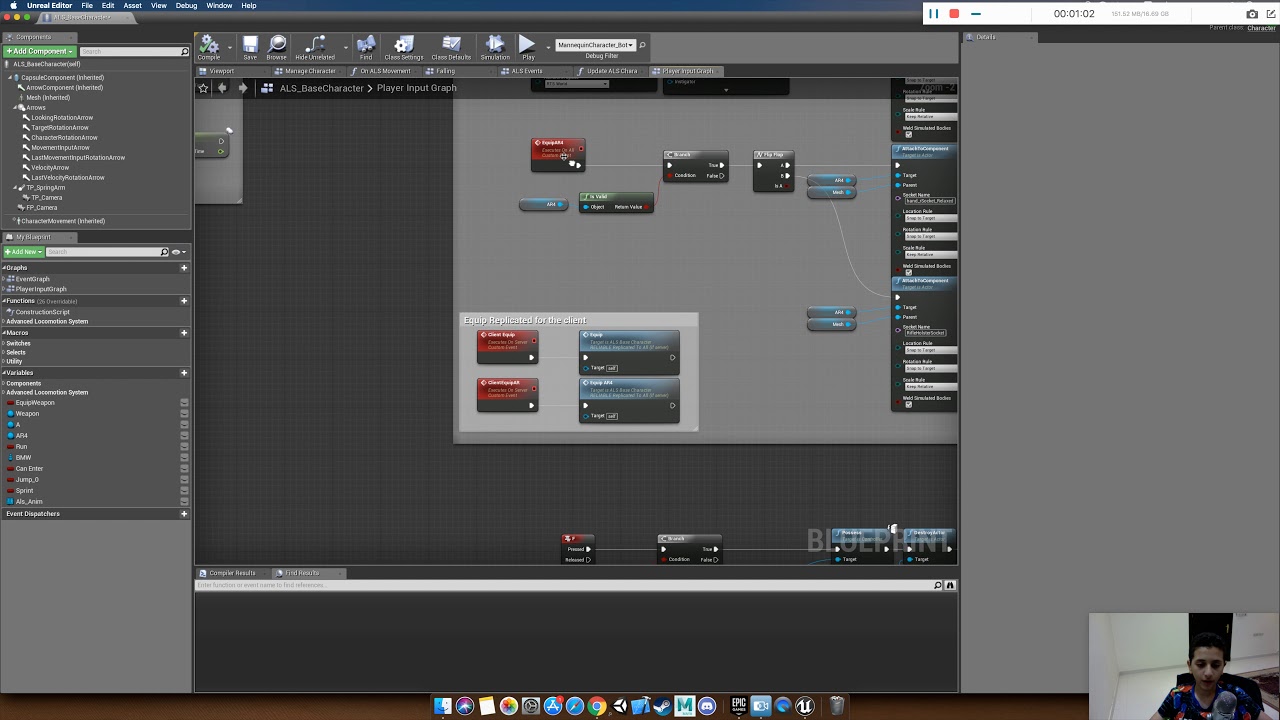Add a new event dispatcher plus button
1280x720 pixels.
tap(184, 514)
